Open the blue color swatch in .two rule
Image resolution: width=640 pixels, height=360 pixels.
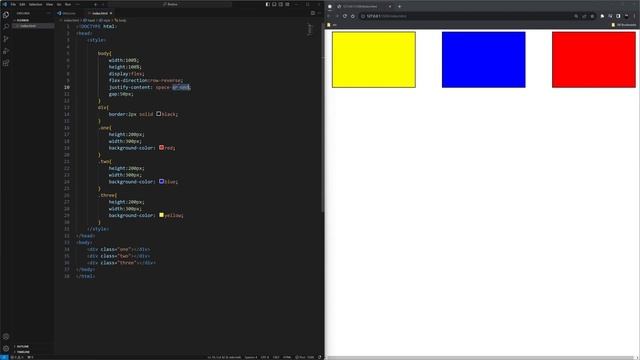[x=162, y=181]
